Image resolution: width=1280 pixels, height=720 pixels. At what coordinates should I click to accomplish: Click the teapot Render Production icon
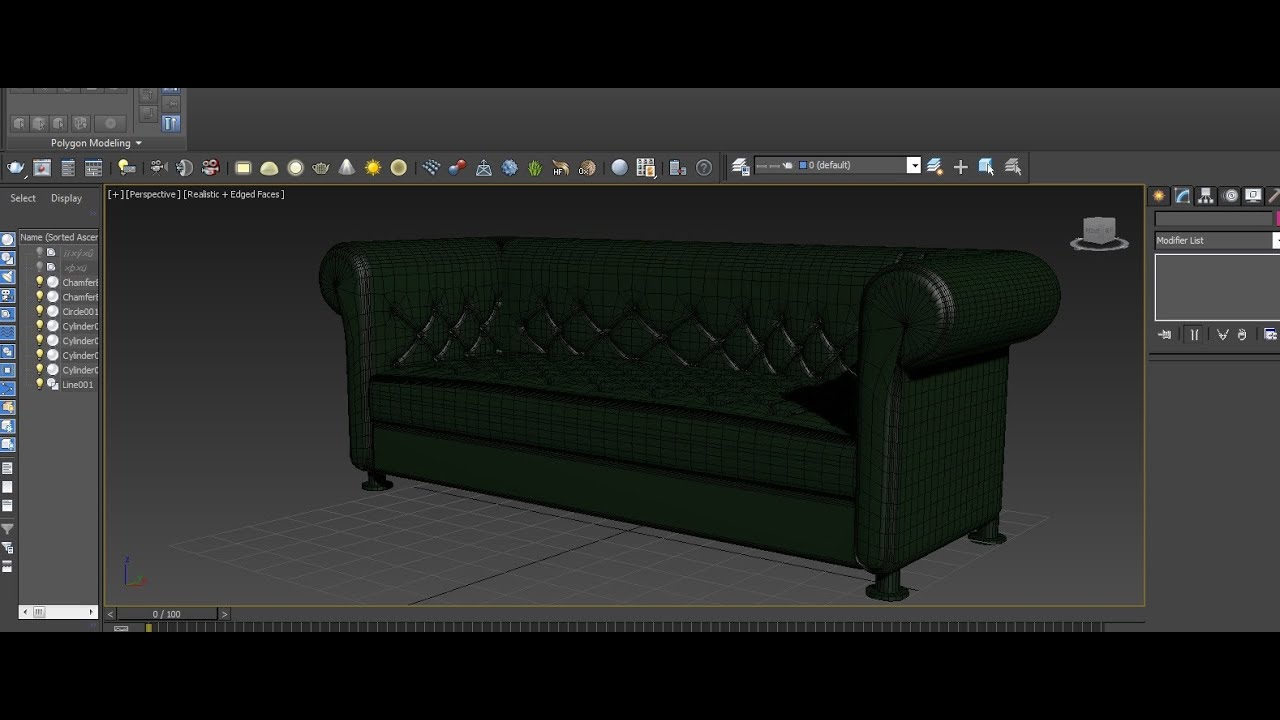coord(16,168)
